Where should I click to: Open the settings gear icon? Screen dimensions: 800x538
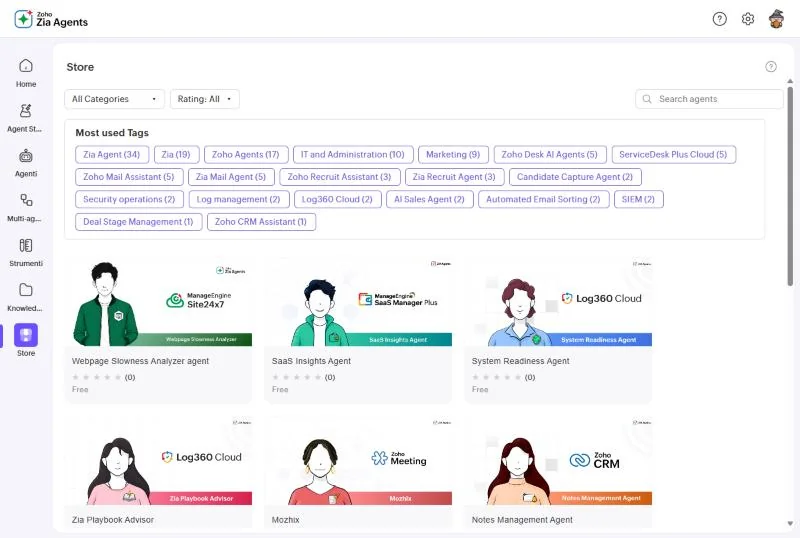(748, 19)
